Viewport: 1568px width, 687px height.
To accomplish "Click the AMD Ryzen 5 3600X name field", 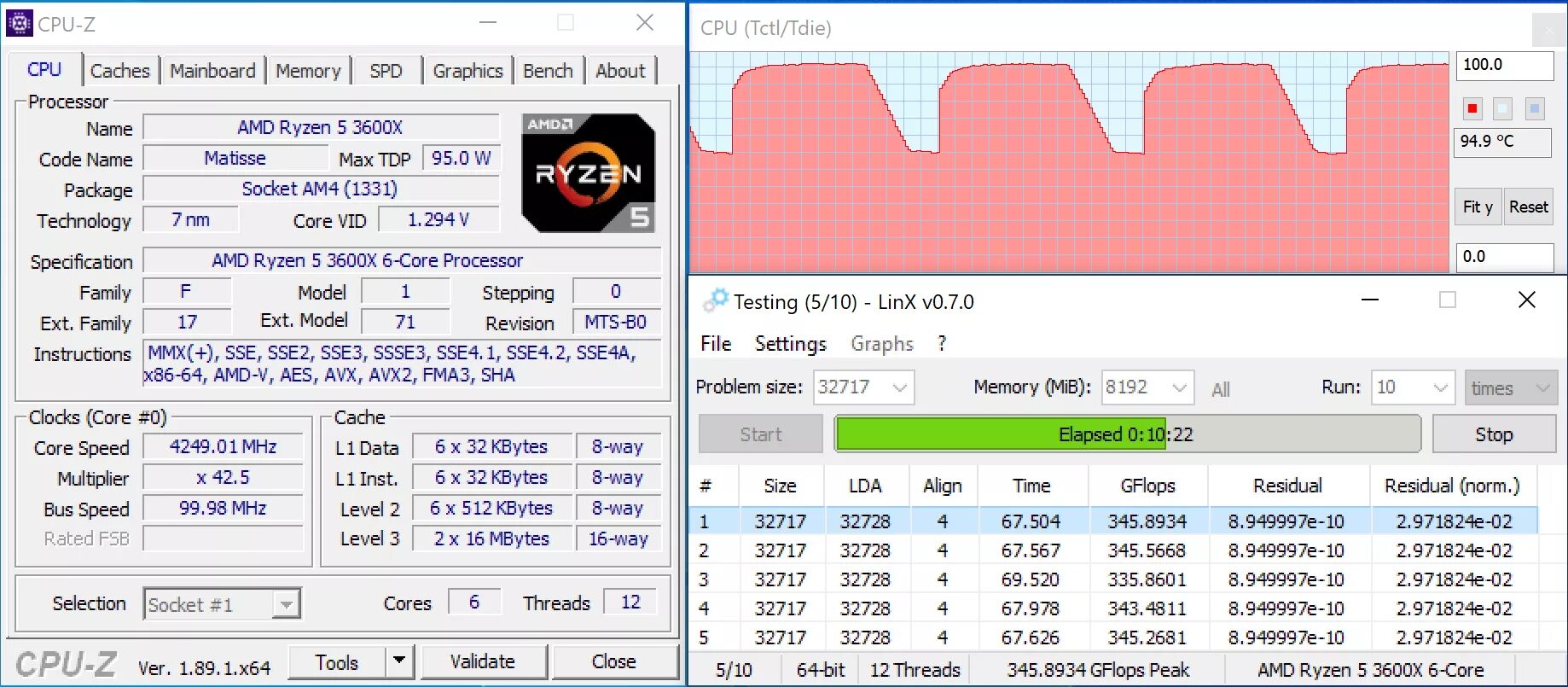I will [x=321, y=127].
